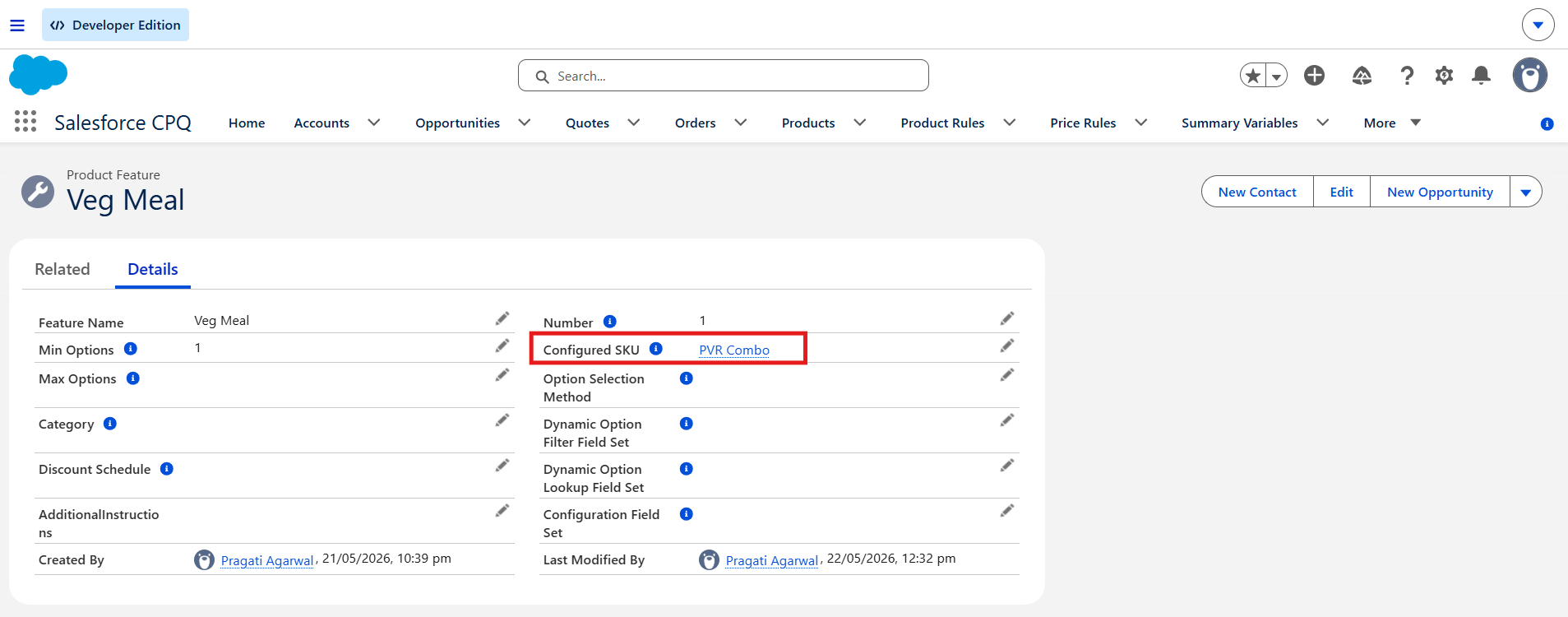Open the Help question mark

click(1407, 76)
